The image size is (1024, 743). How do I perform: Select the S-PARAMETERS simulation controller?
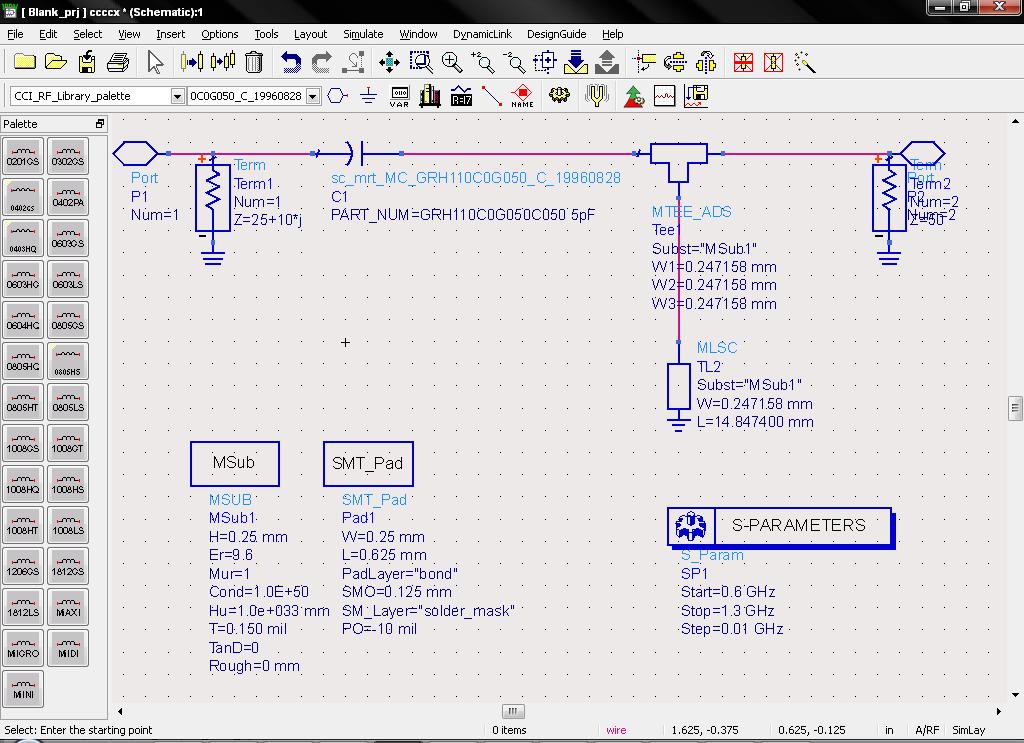tap(780, 526)
